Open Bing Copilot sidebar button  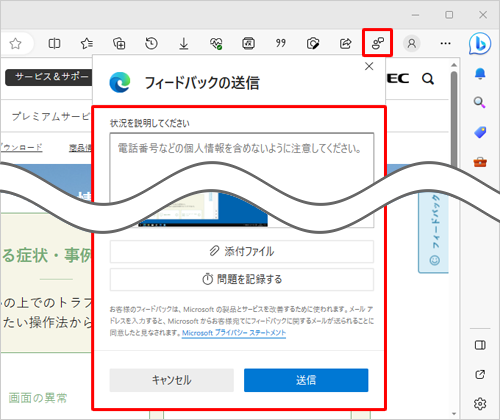point(480,44)
